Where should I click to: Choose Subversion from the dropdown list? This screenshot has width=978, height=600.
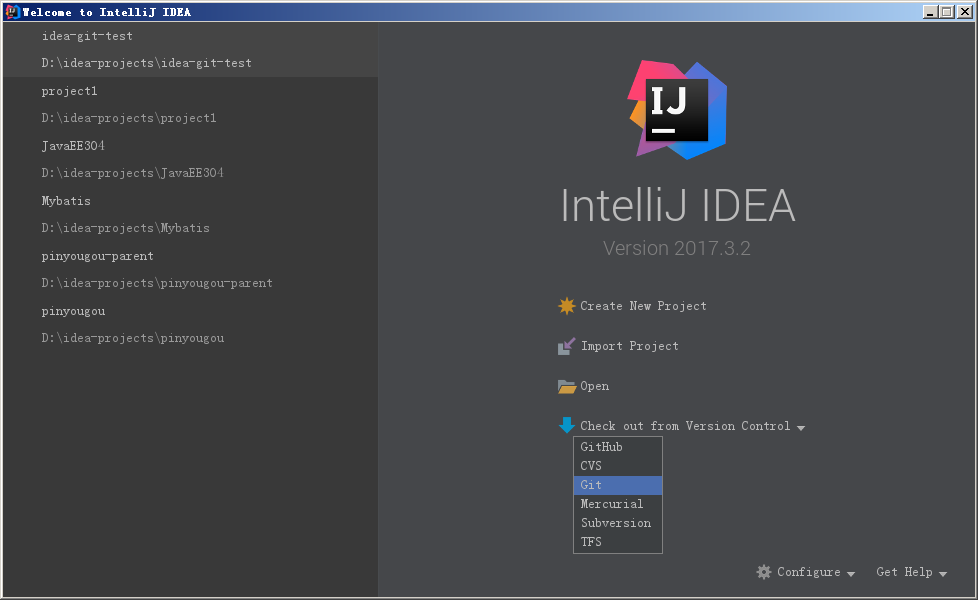click(x=617, y=523)
